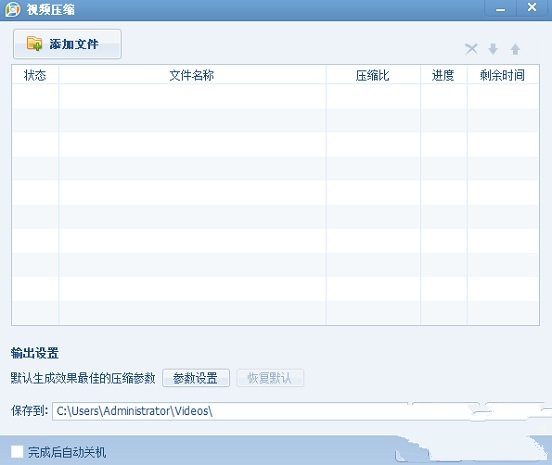
Task: Select the 进度 column header
Action: (x=443, y=75)
